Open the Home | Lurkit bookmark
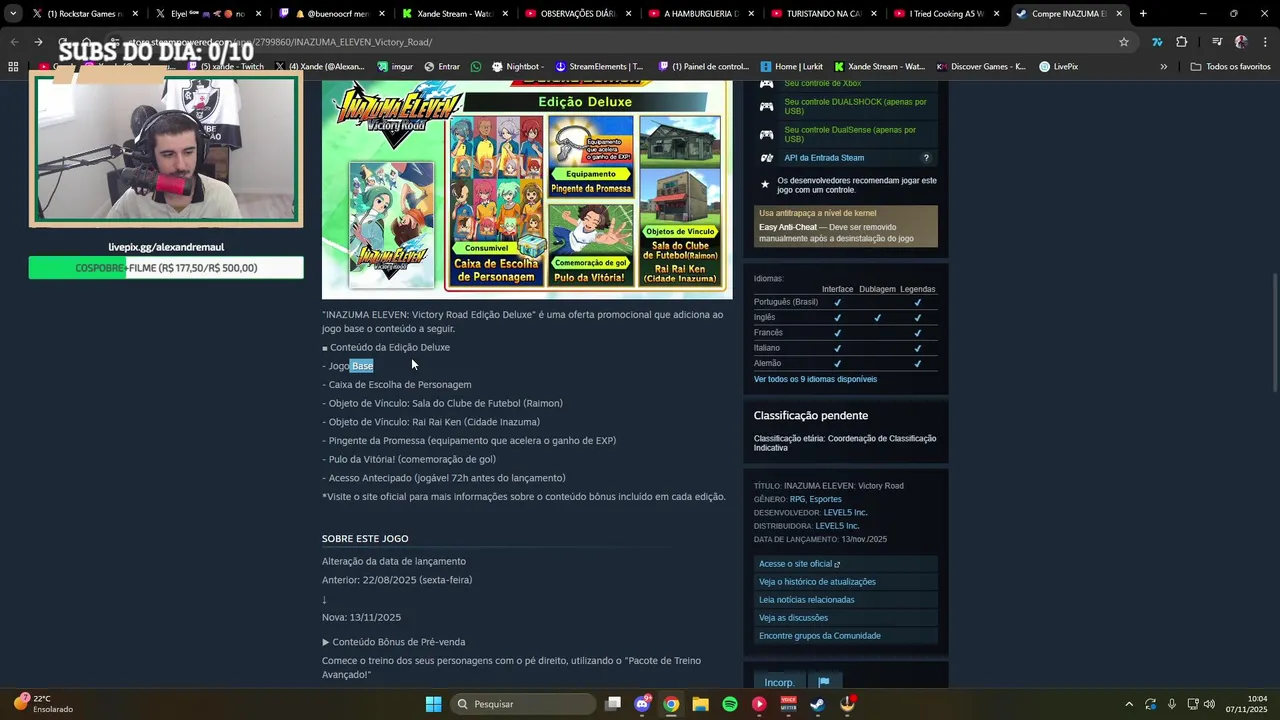 tap(791, 66)
